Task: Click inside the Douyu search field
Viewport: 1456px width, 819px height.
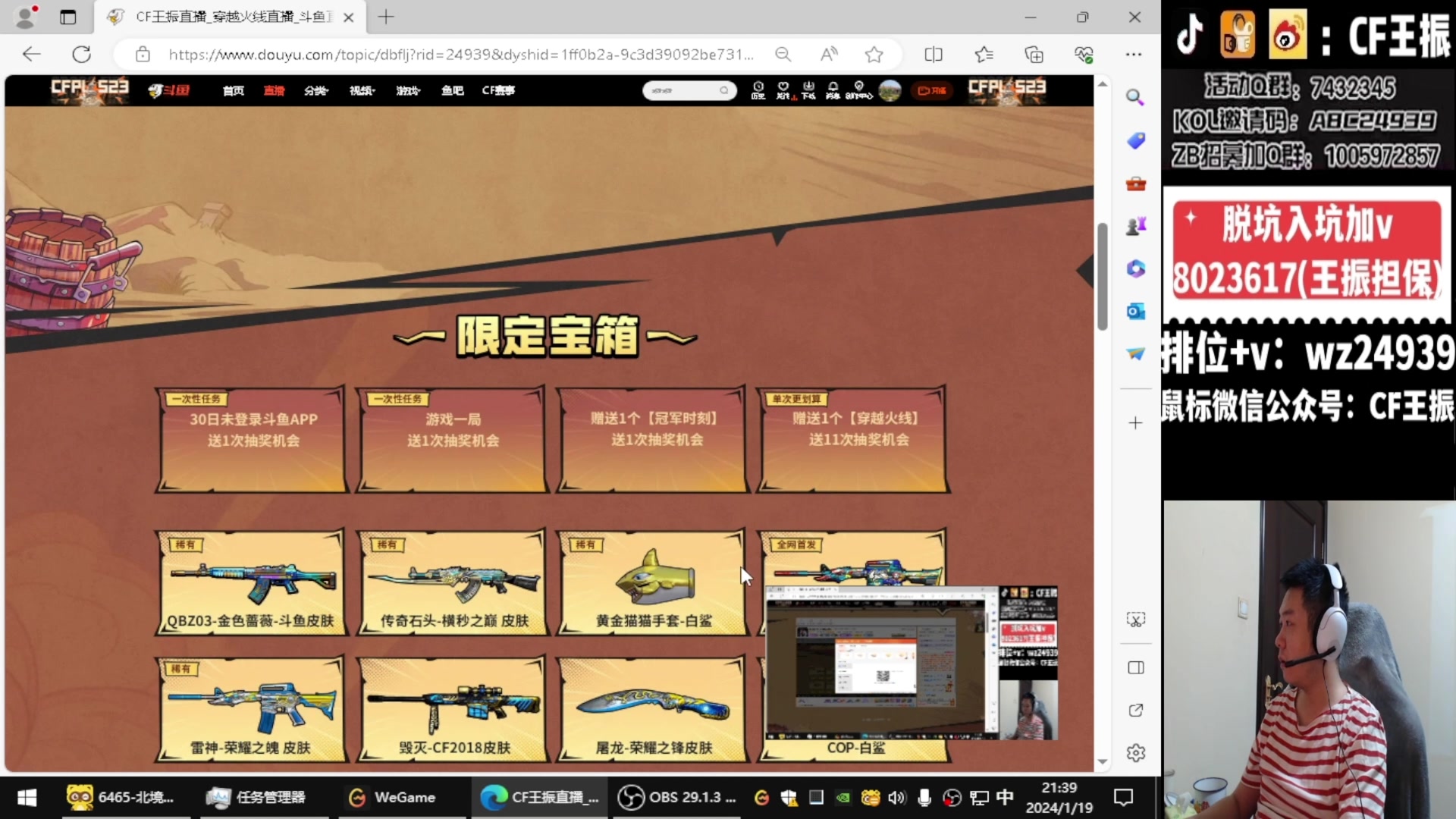Action: click(682, 90)
